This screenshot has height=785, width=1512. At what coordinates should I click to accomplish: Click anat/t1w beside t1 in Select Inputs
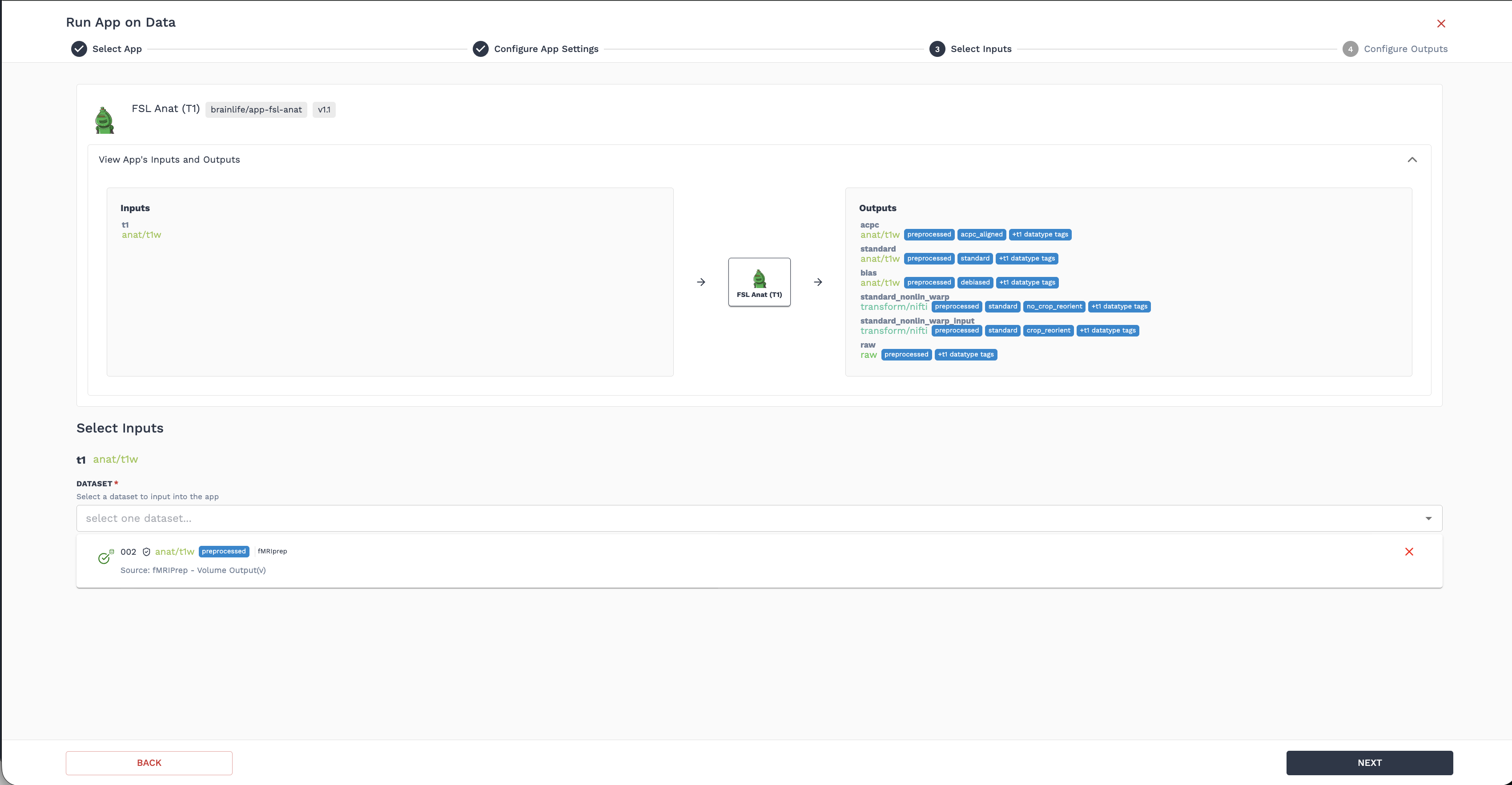pos(116,459)
